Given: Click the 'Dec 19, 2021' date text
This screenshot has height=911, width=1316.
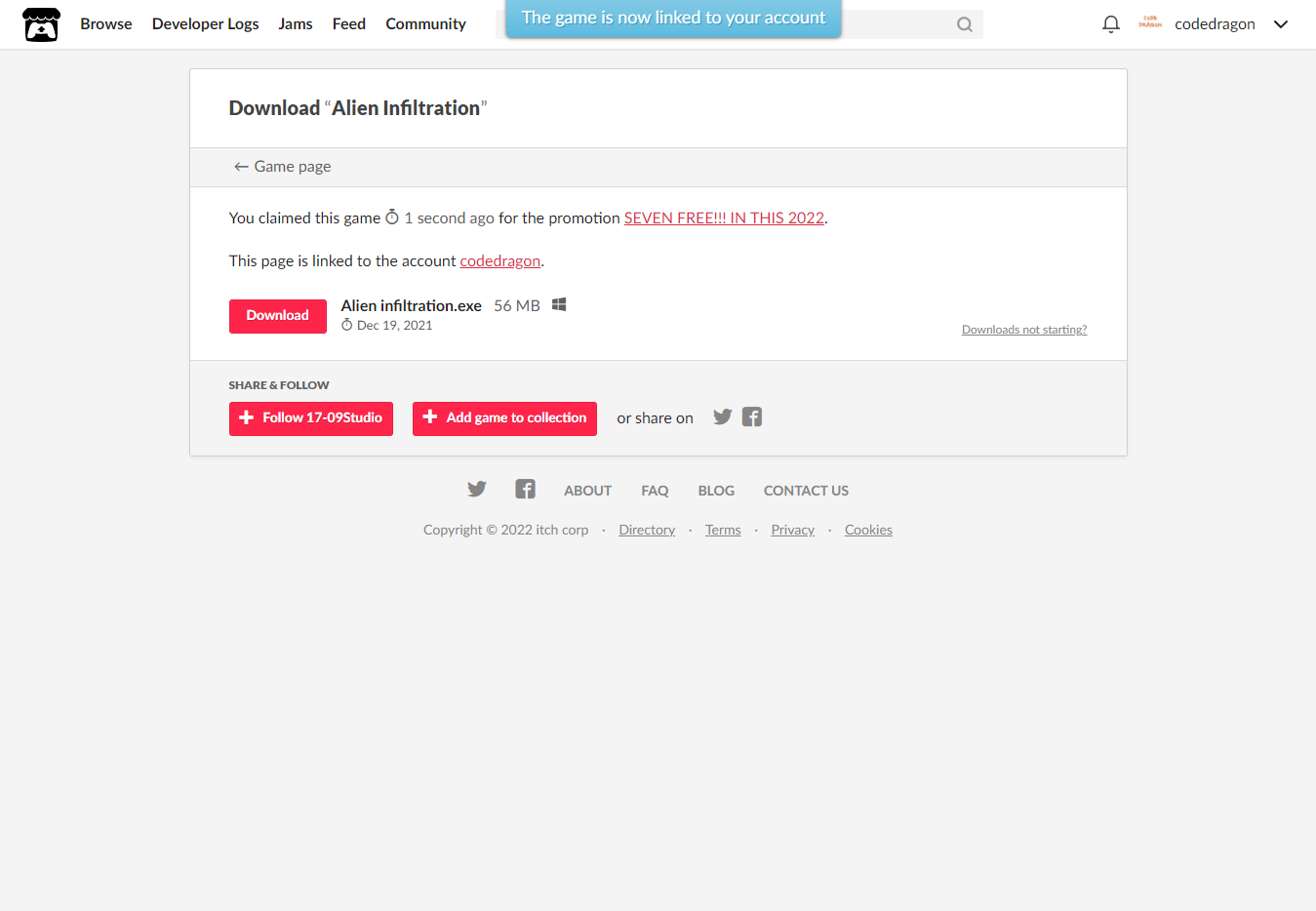Looking at the screenshot, I should (x=395, y=326).
